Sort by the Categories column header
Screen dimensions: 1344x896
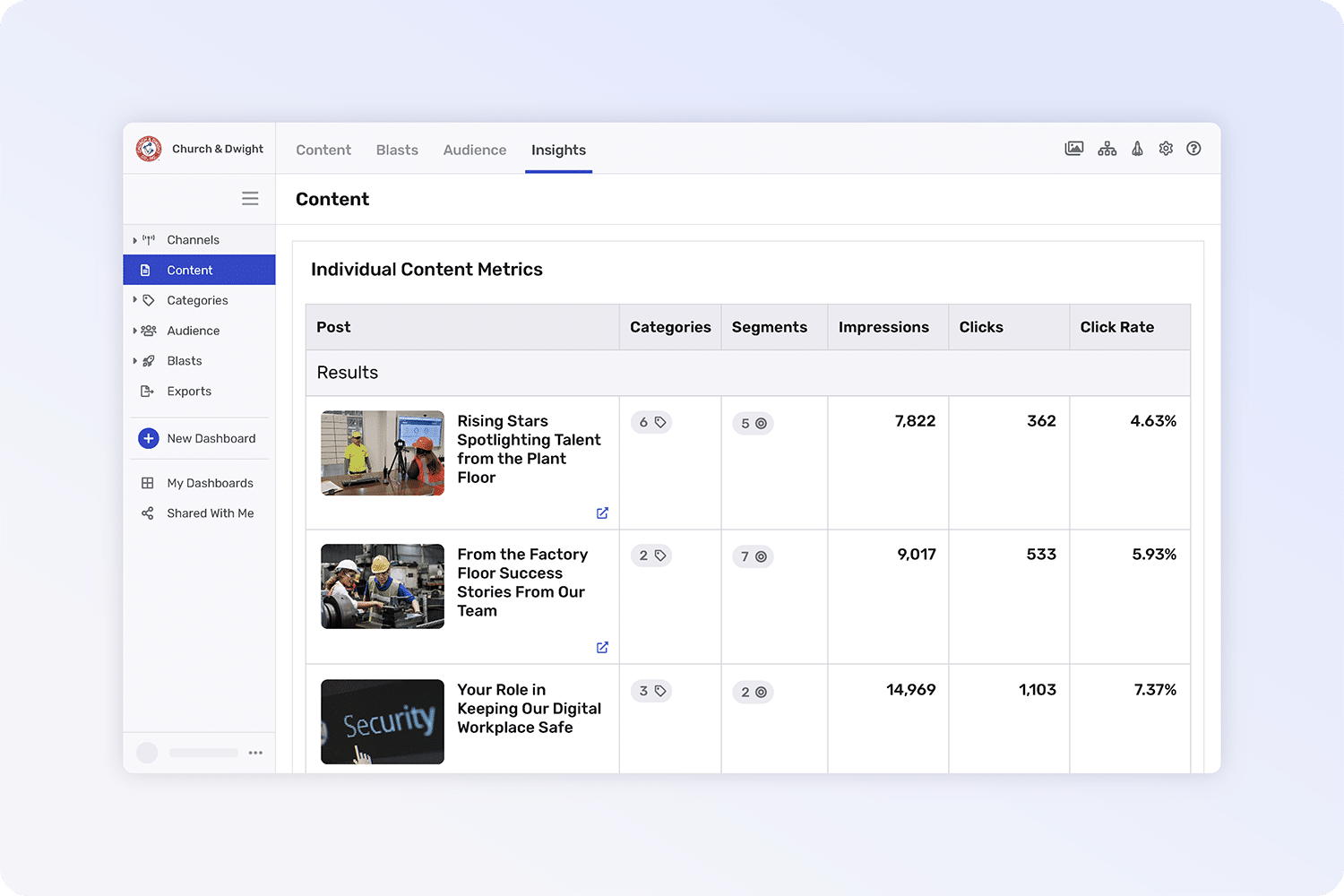(x=670, y=327)
